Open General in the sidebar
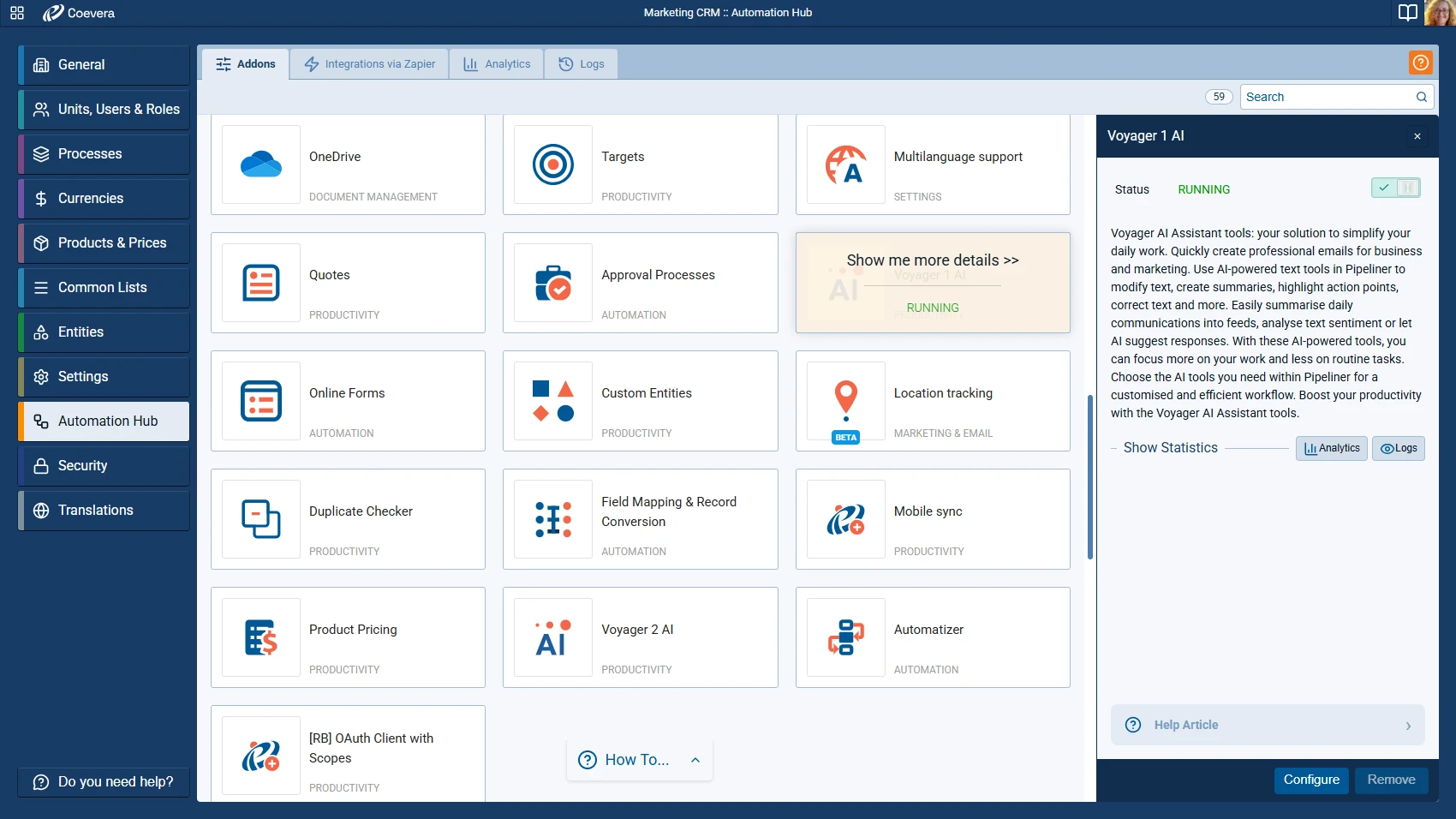1456x819 pixels. point(104,65)
